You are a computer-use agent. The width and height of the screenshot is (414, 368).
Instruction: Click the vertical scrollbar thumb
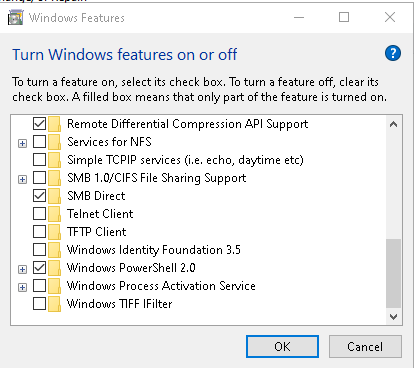[x=393, y=273]
